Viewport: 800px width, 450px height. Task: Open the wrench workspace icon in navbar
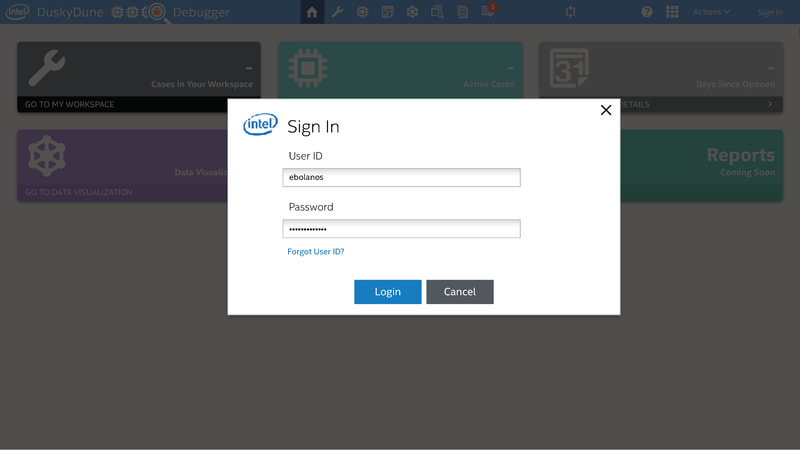[x=337, y=12]
